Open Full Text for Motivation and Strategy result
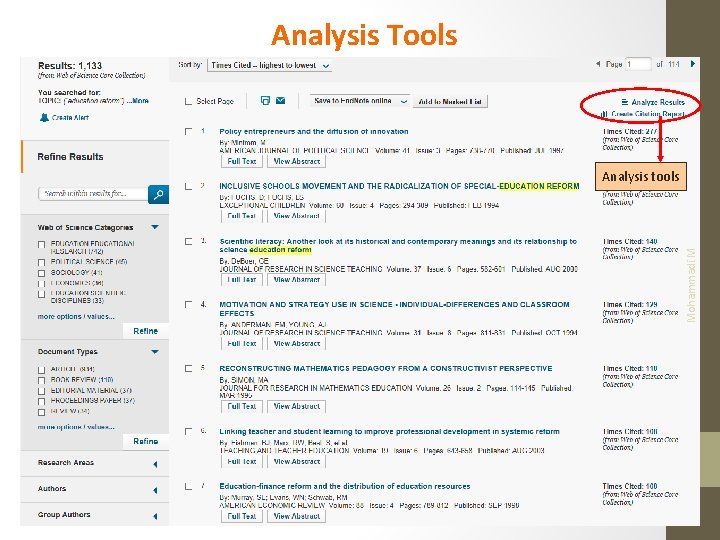720x540 pixels. [242, 343]
